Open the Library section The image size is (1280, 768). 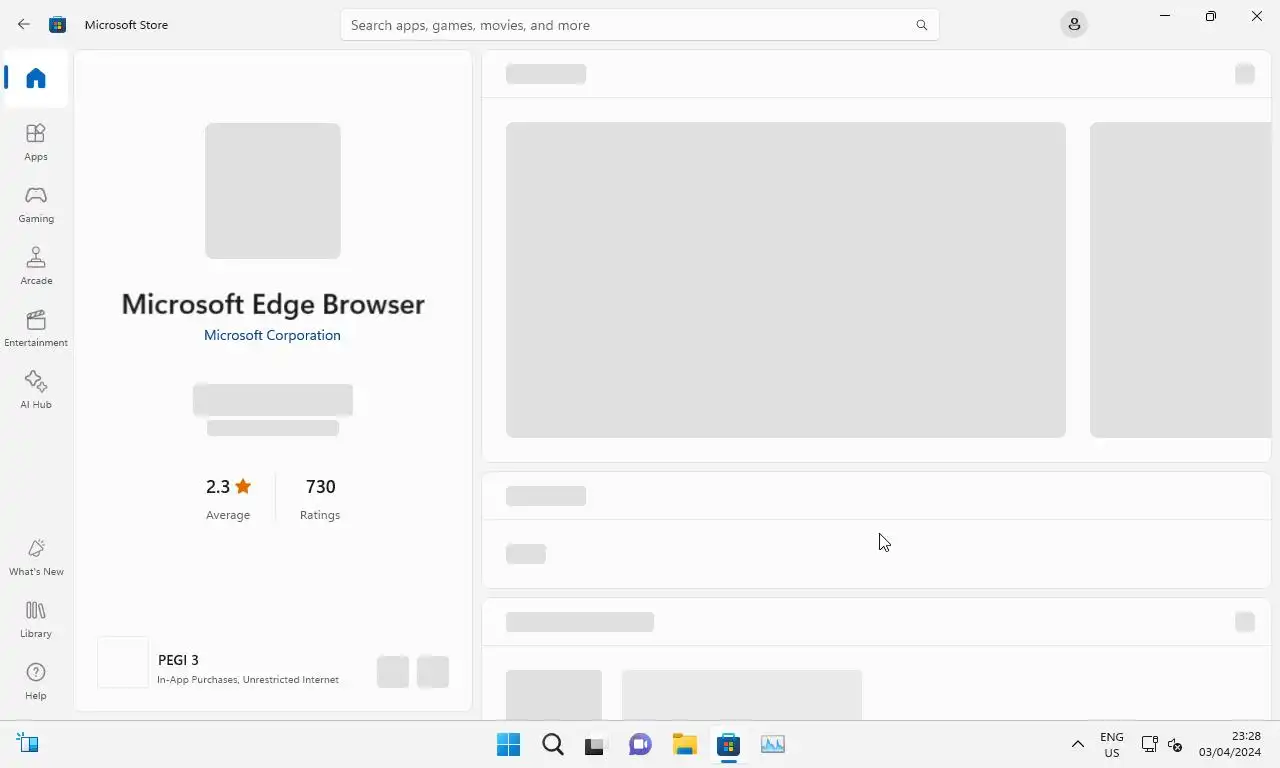click(36, 619)
